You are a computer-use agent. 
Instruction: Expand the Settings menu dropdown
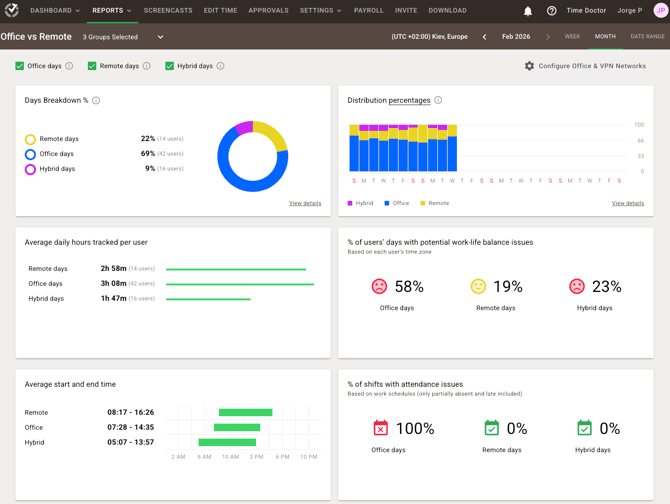(320, 11)
